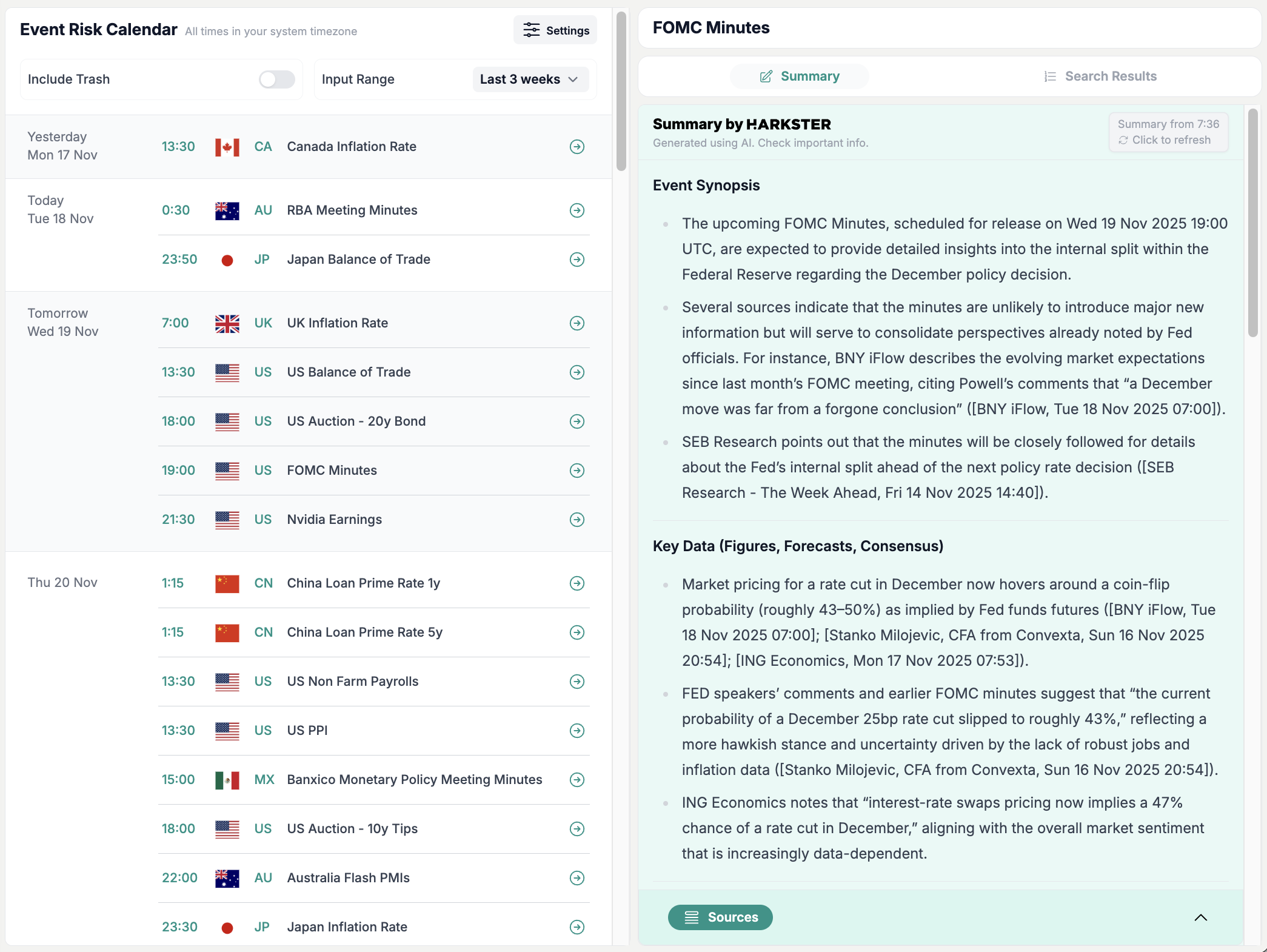
Task: Open the Last 3 weeks input range dropdown
Action: point(530,79)
